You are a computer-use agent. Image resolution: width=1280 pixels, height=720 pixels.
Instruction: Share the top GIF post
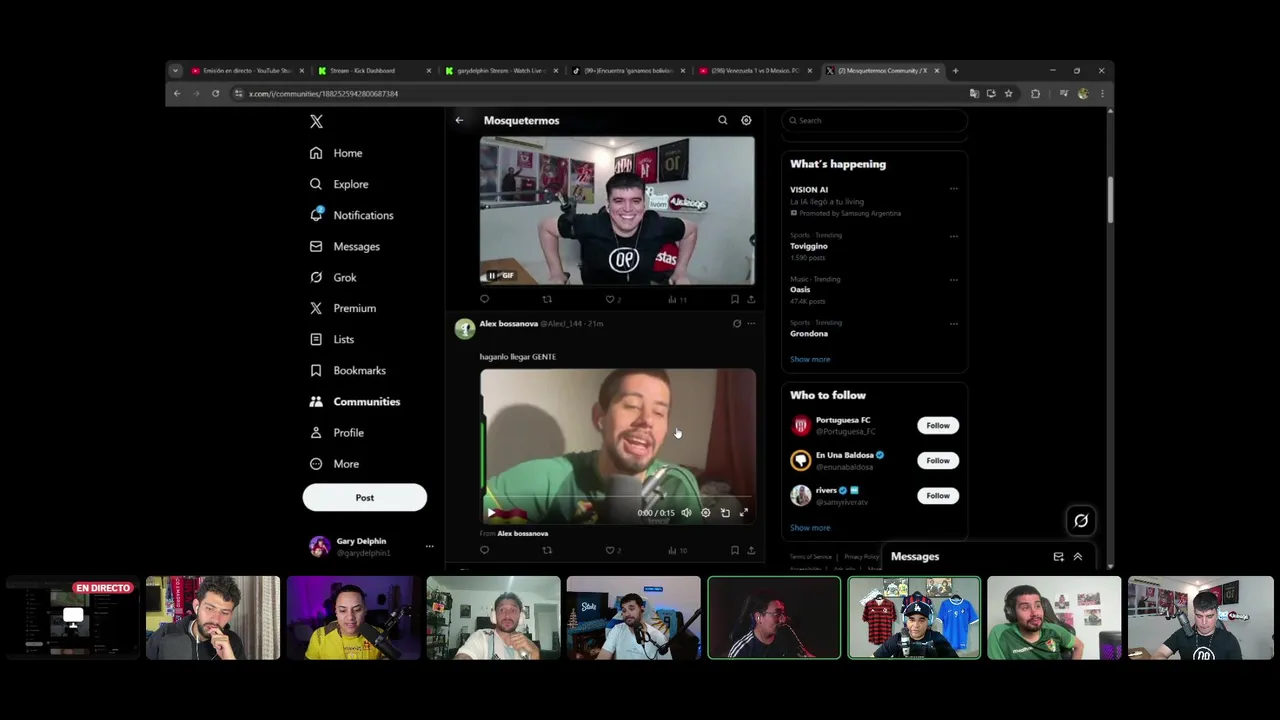tap(751, 299)
